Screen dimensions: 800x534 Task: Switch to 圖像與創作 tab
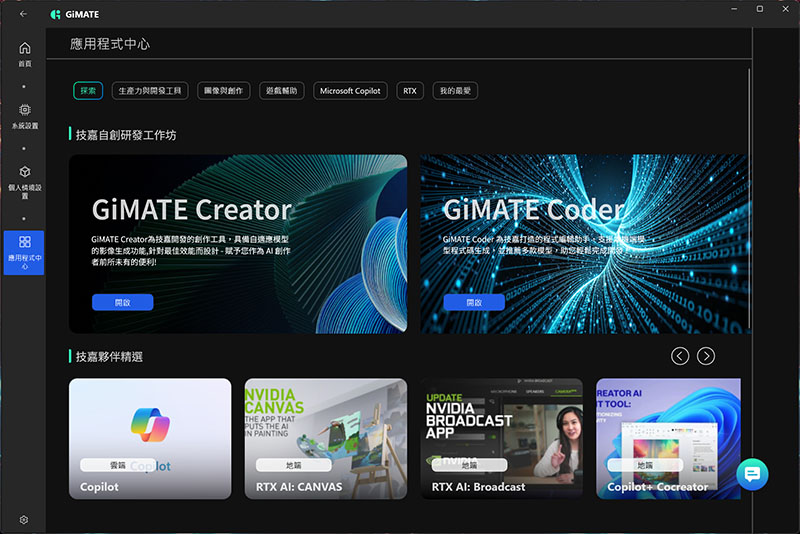224,91
